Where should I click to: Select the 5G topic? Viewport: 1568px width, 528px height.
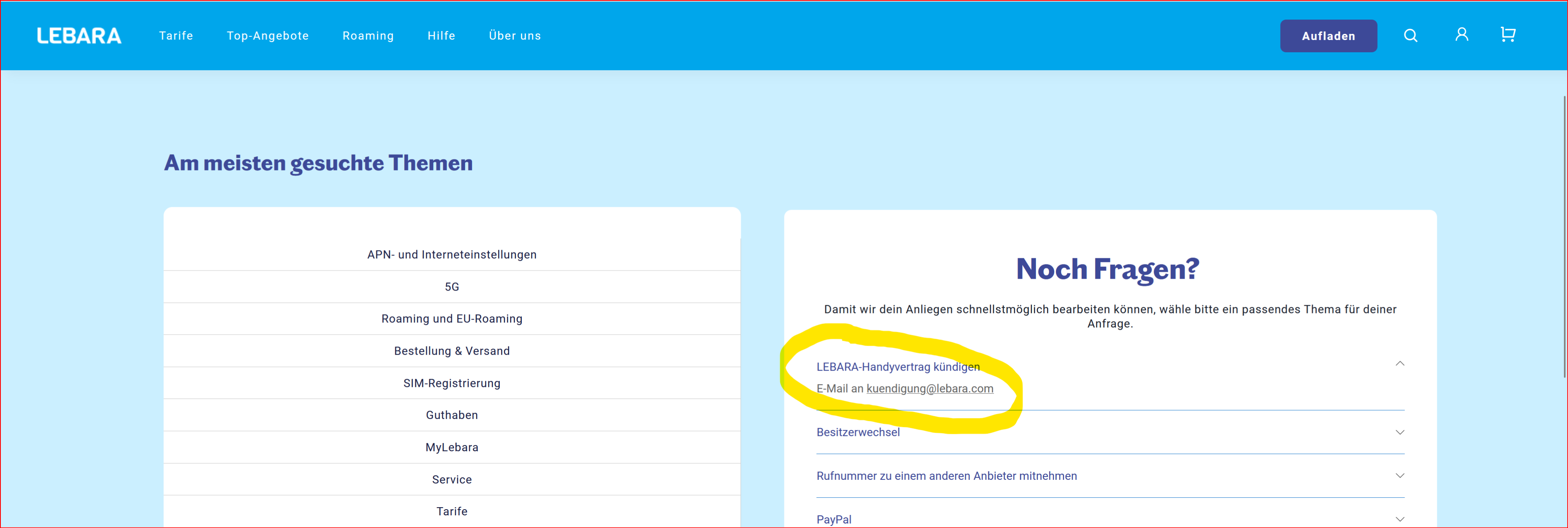coord(452,287)
